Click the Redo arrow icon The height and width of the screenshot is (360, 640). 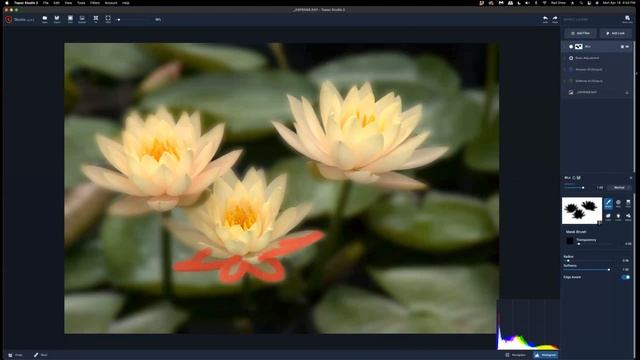(555, 19)
